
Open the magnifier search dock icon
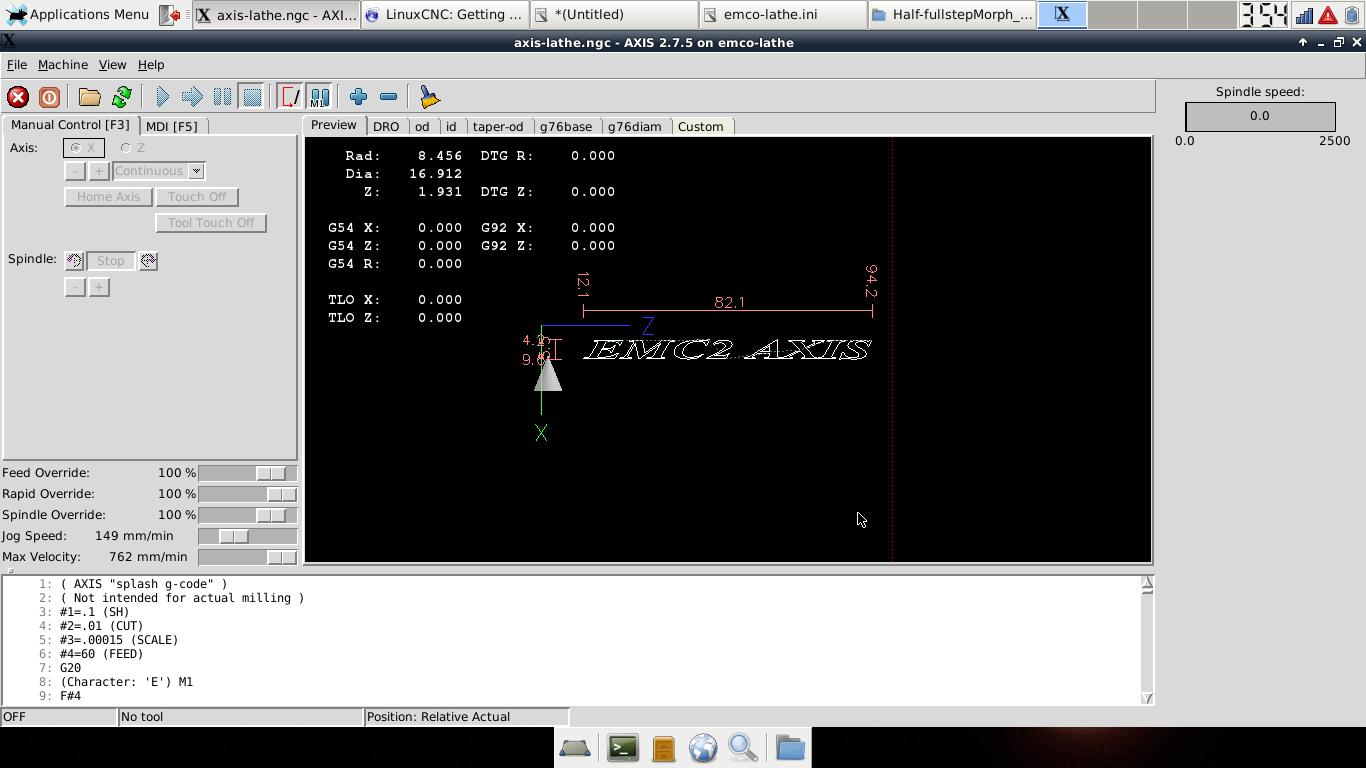(x=743, y=748)
